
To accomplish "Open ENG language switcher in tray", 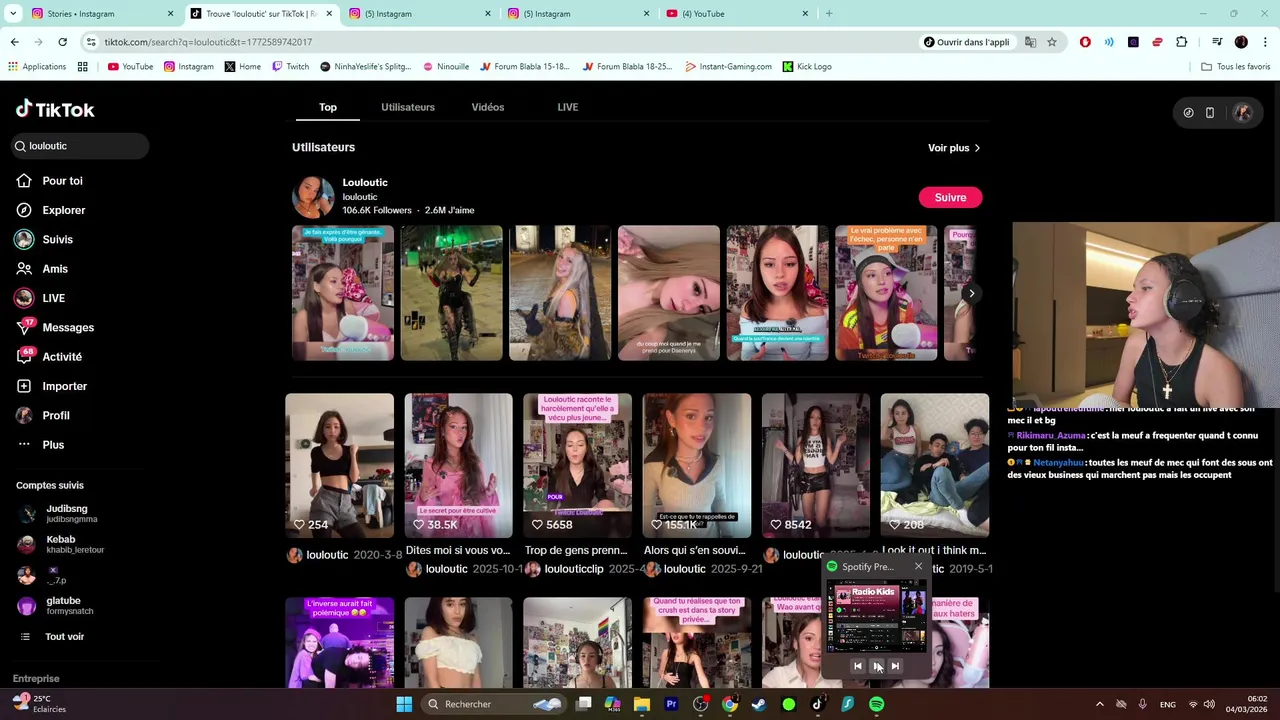I will [1167, 705].
